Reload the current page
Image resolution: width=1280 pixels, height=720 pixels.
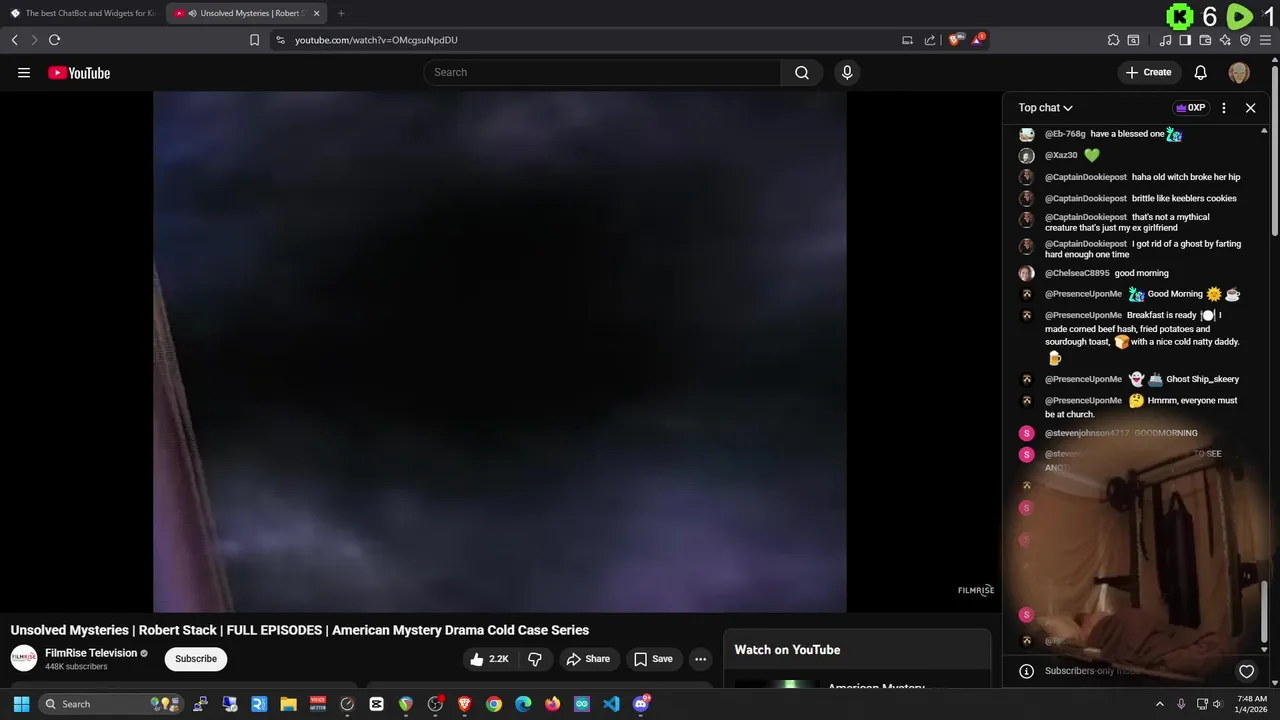tap(54, 40)
